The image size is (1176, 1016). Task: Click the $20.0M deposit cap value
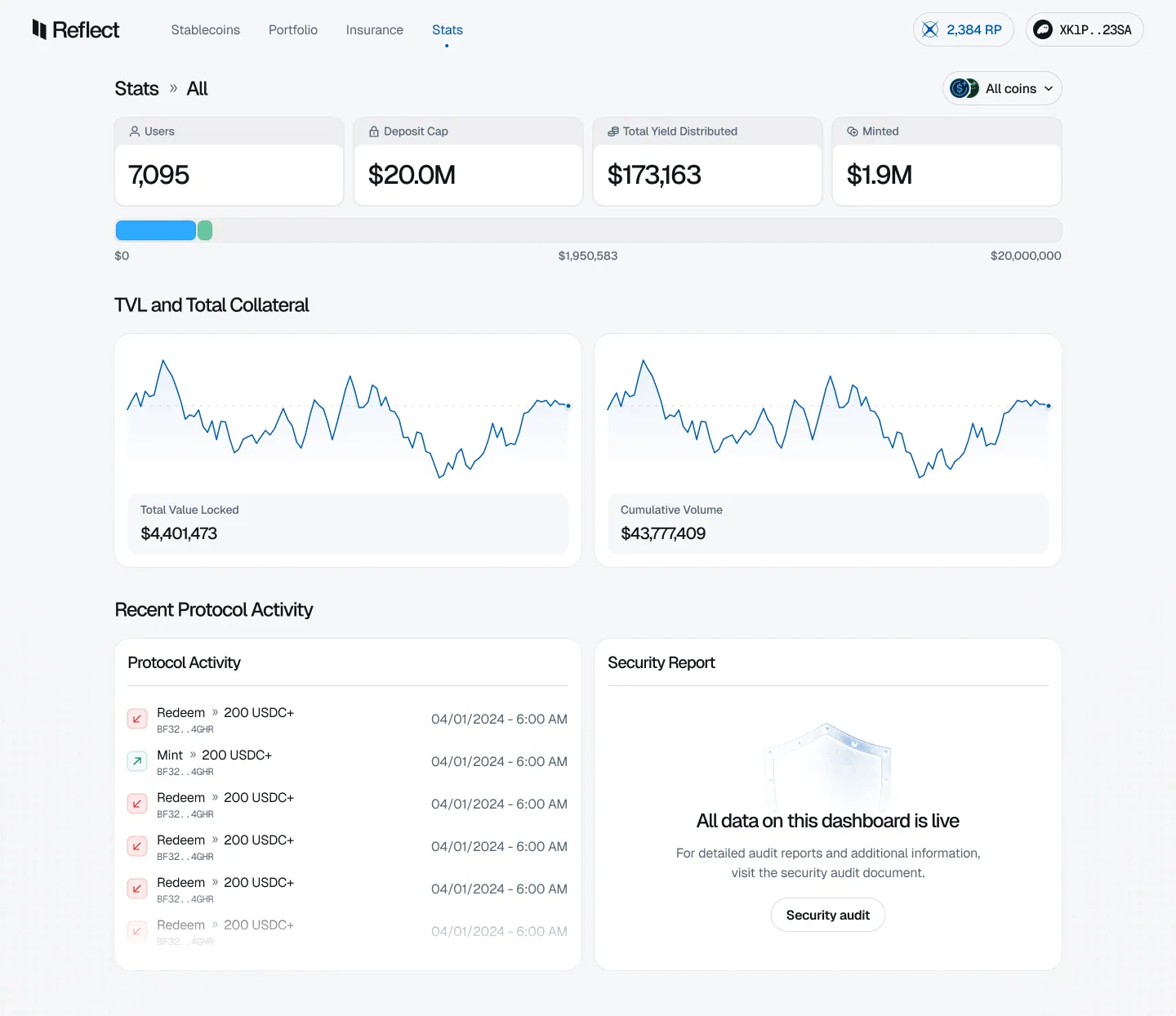coord(412,175)
